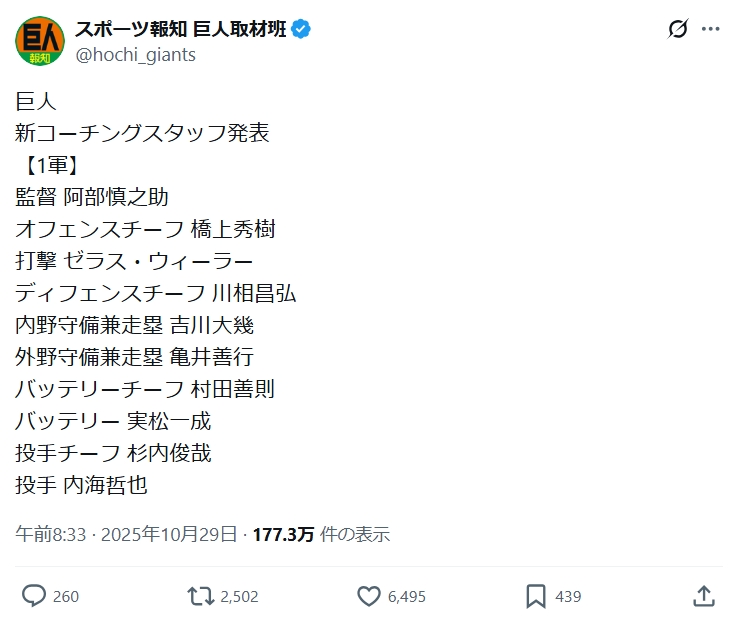
Task: Click the blue verified badge
Action: tap(301, 29)
